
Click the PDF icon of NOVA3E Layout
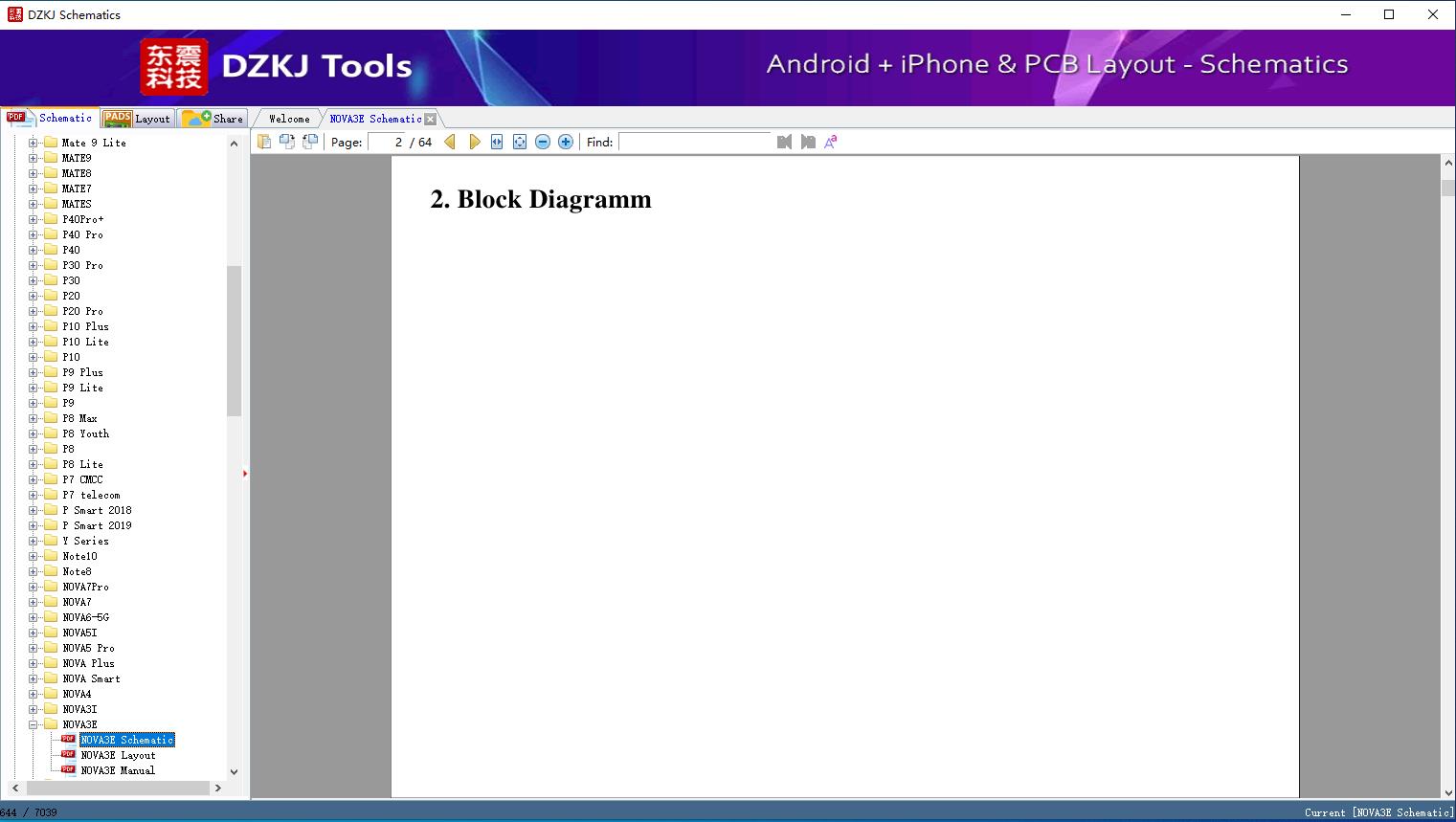[68, 754]
